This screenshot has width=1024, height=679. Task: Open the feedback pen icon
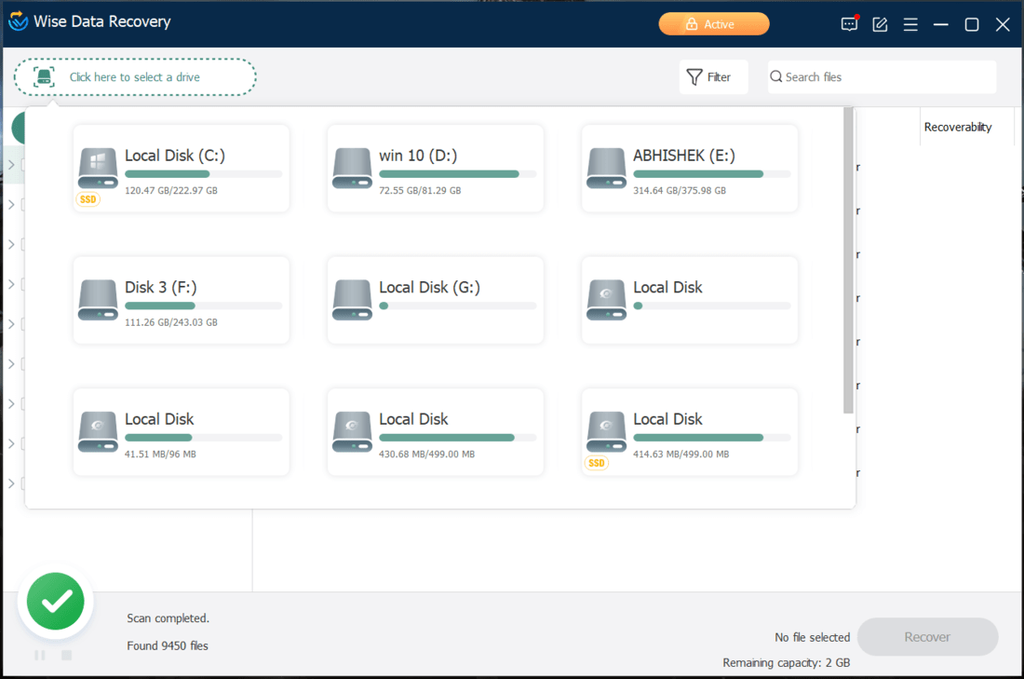tap(880, 24)
